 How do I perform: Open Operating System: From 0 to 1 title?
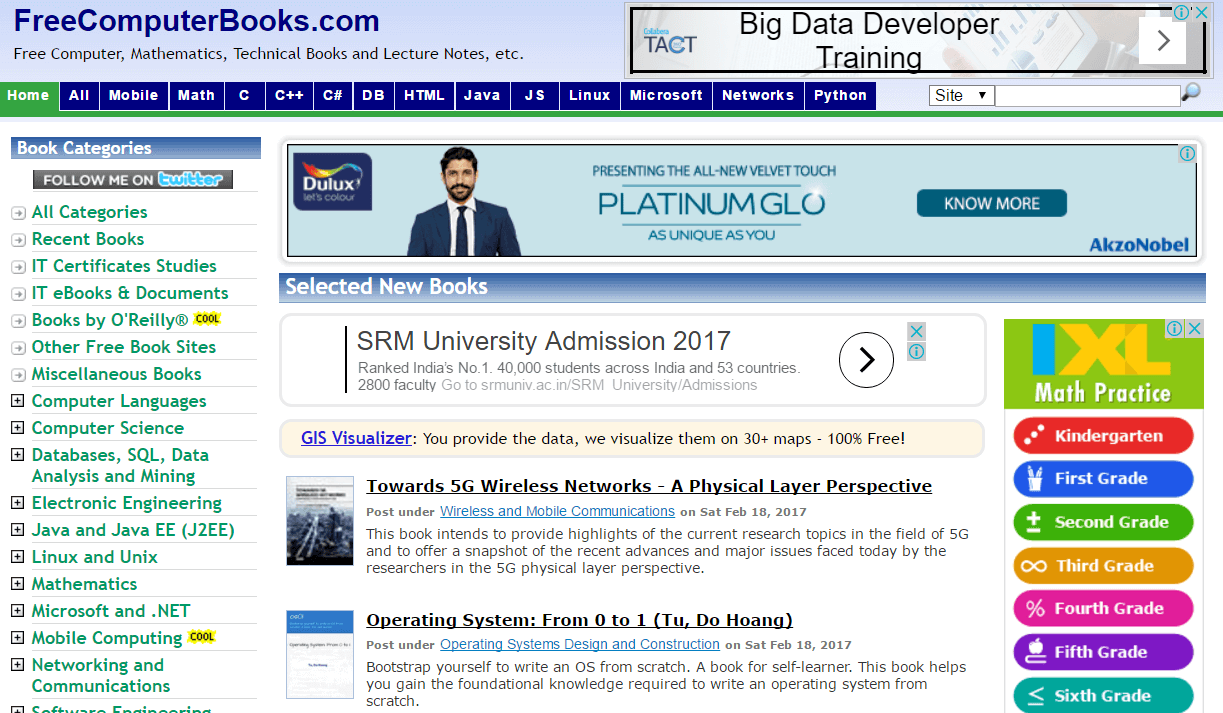click(580, 620)
